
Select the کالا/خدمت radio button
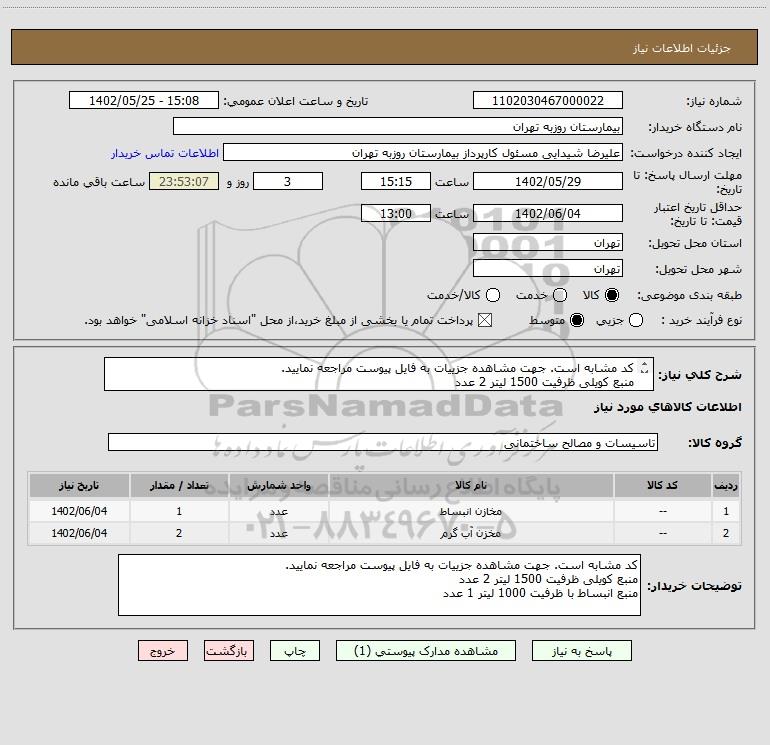tap(493, 295)
